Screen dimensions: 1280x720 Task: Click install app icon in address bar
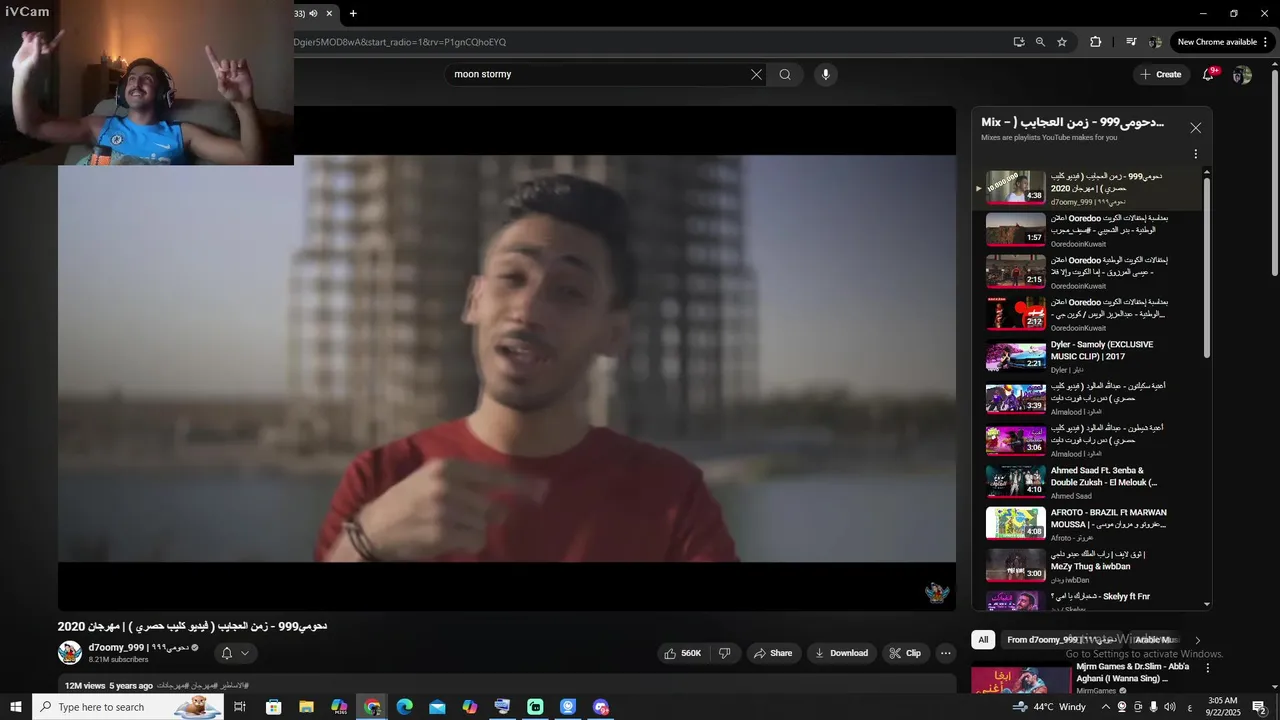(1018, 42)
